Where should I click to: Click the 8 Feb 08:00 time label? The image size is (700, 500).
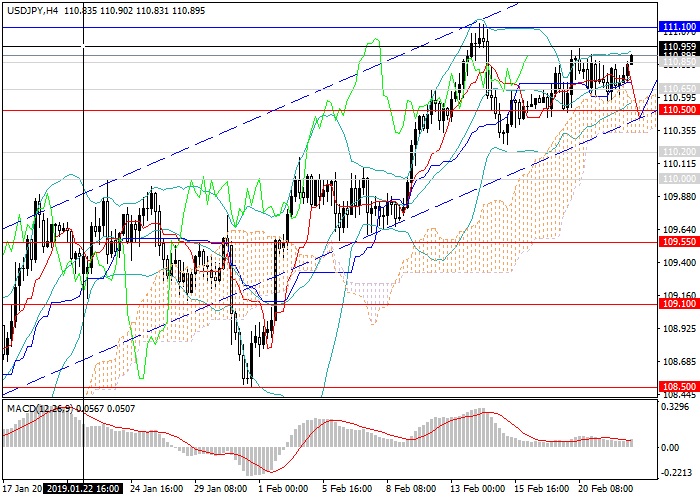(409, 489)
